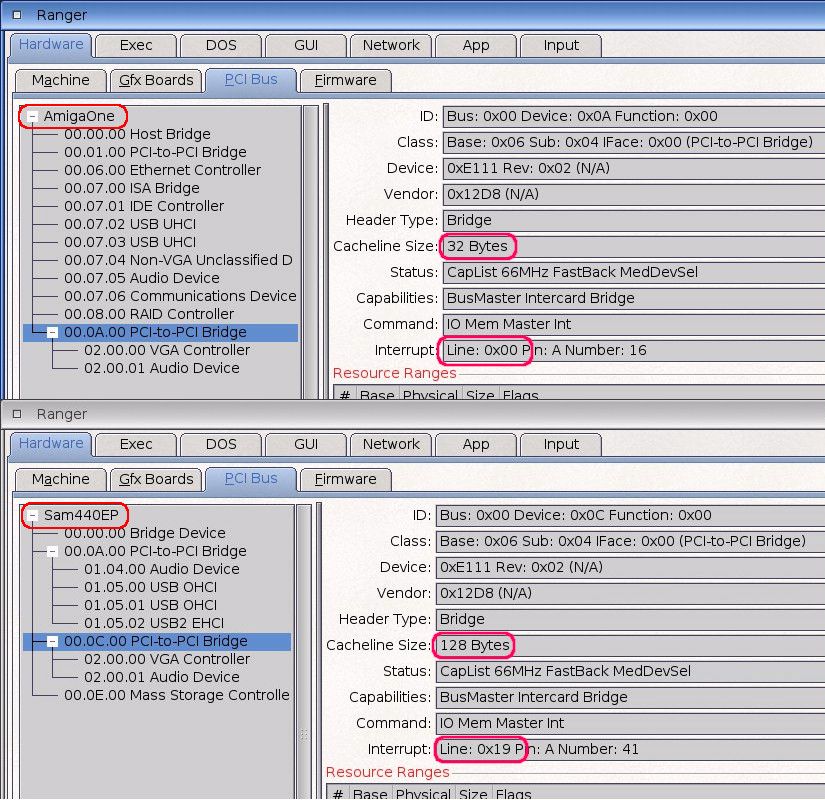Click the Interrupt field showing Line: 0x19
This screenshot has width=825, height=800.
(630, 749)
